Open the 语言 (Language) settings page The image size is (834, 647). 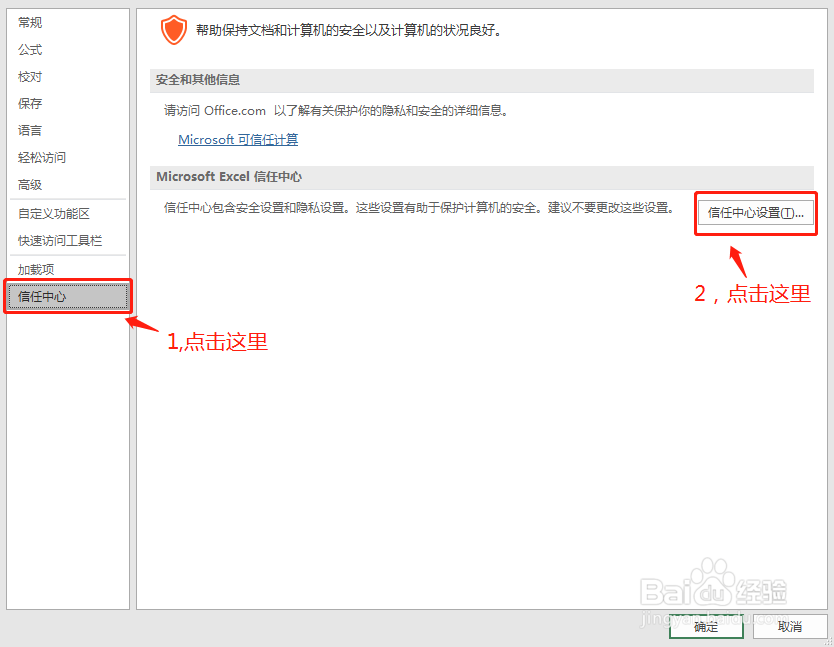[x=30, y=130]
